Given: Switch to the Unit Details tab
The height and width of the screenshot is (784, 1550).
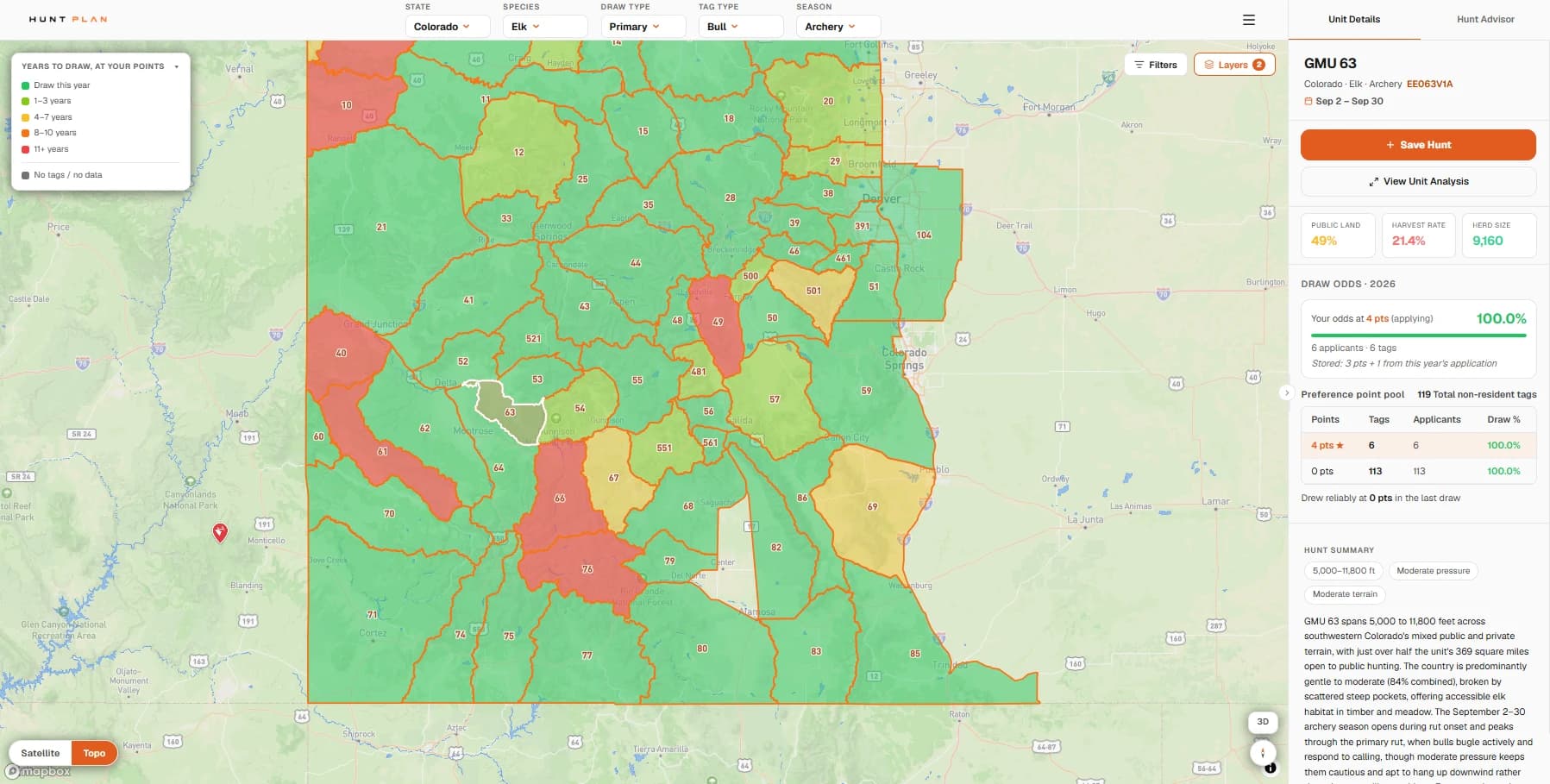Looking at the screenshot, I should [x=1354, y=19].
